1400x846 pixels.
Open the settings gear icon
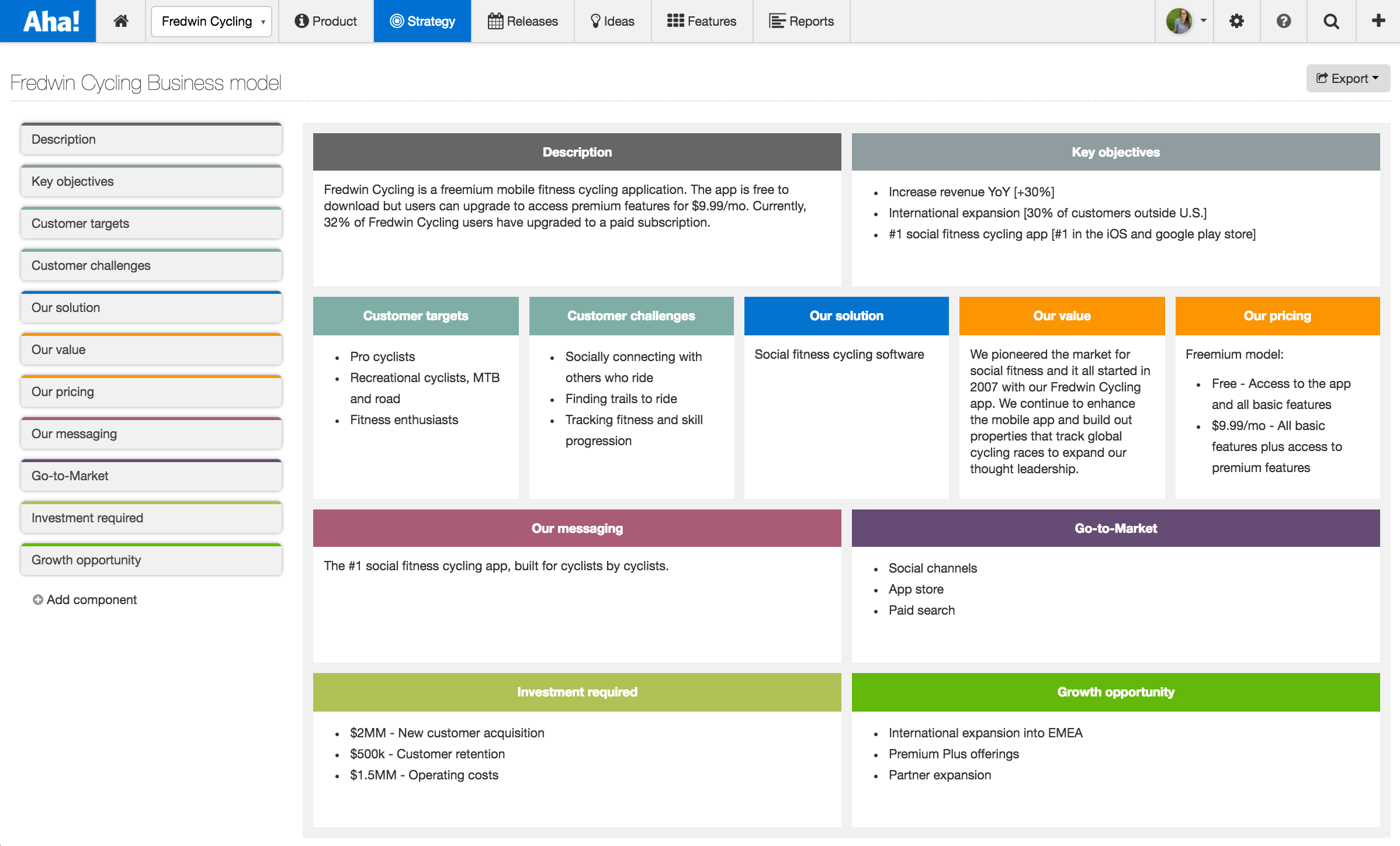pos(1236,21)
